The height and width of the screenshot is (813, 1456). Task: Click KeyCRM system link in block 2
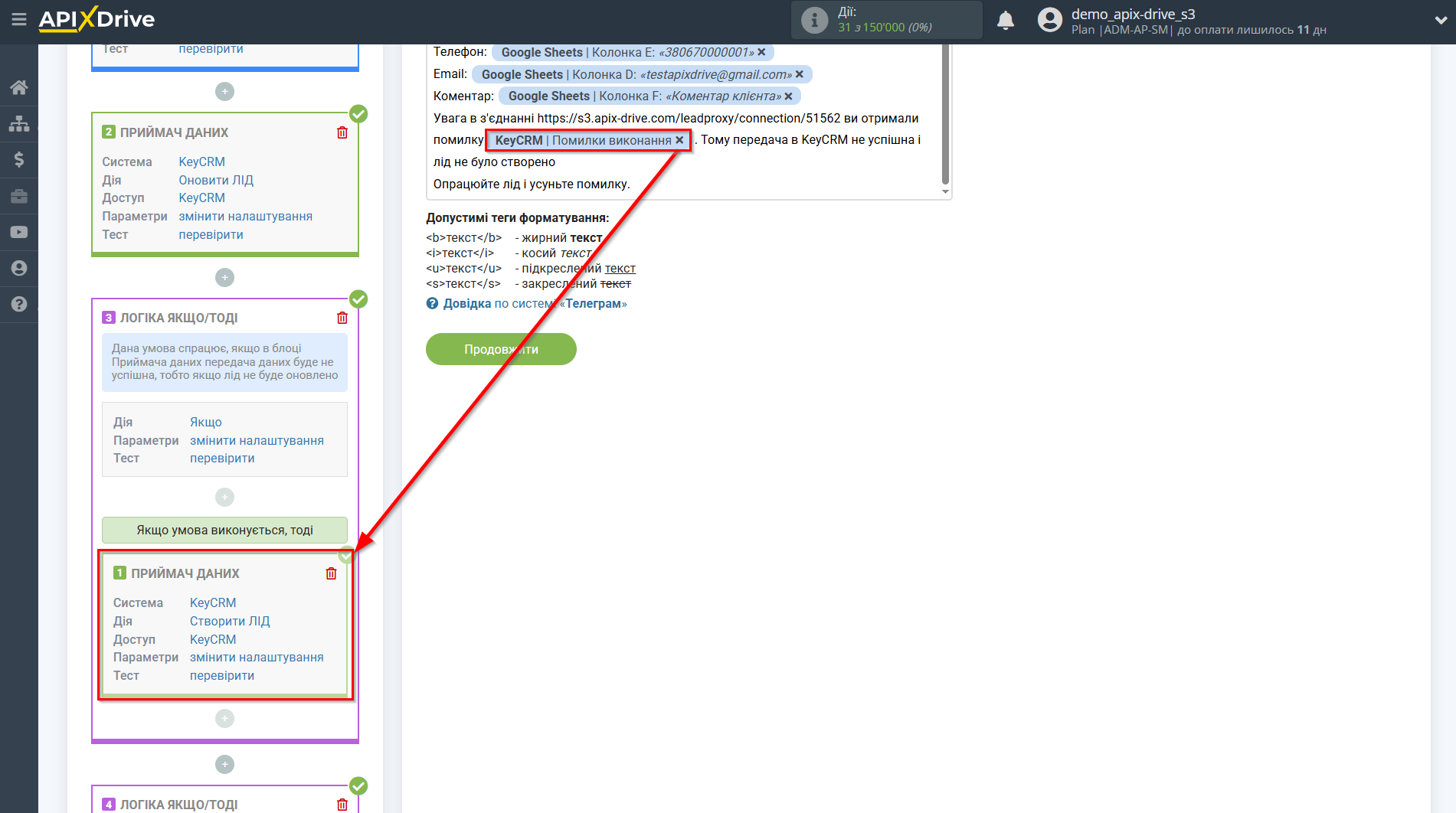[202, 162]
